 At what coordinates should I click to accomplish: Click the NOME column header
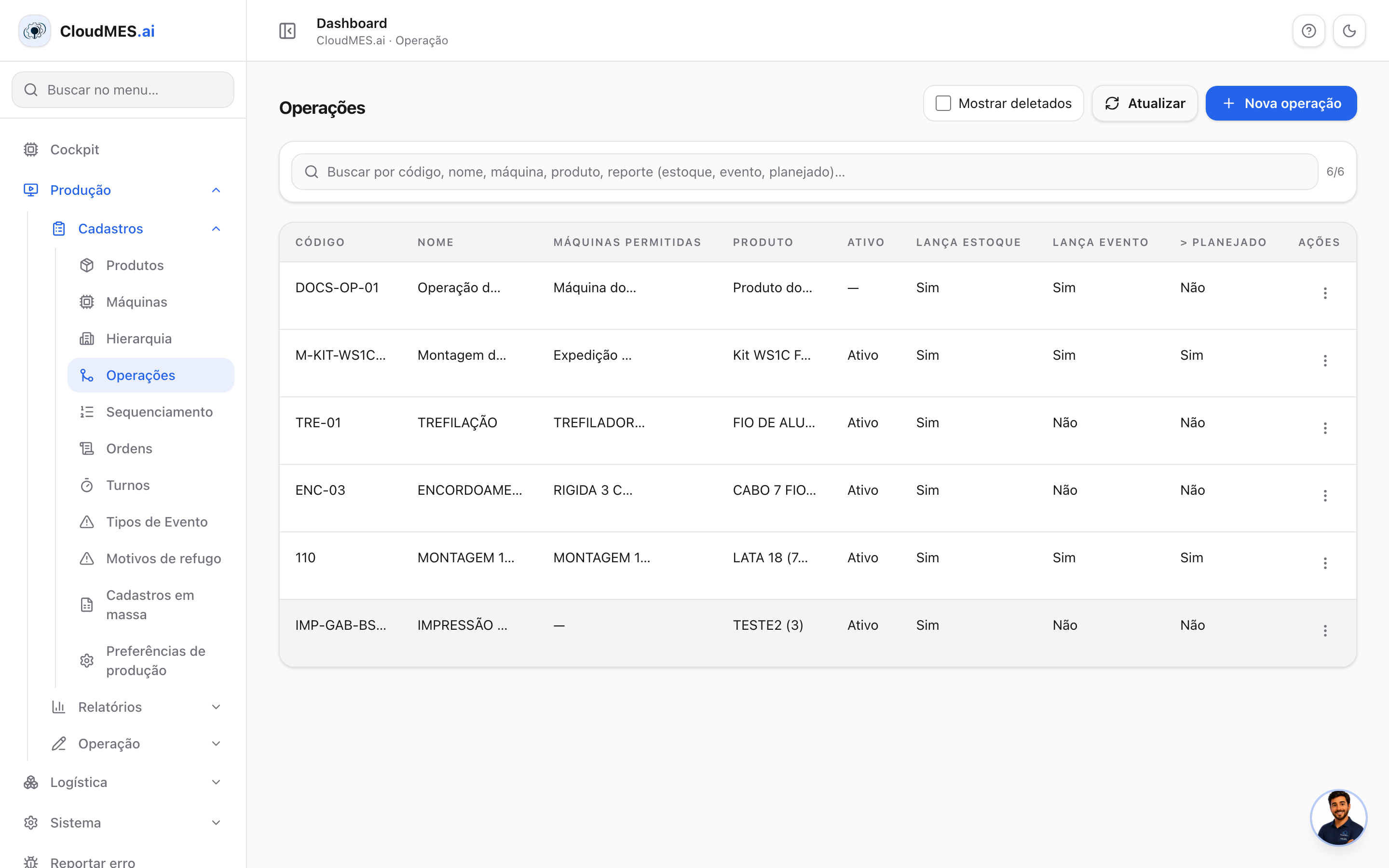click(436, 242)
